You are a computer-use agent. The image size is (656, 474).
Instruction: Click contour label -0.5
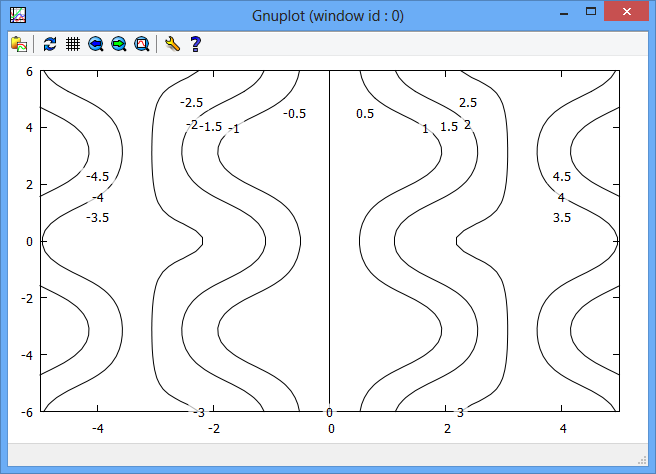point(295,114)
